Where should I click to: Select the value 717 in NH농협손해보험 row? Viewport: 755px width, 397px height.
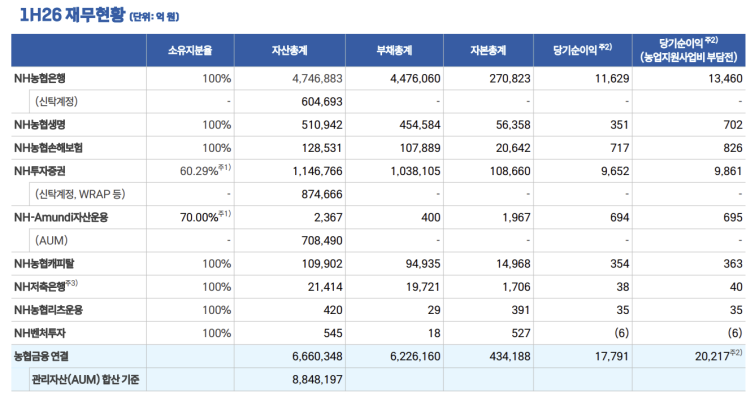point(619,148)
